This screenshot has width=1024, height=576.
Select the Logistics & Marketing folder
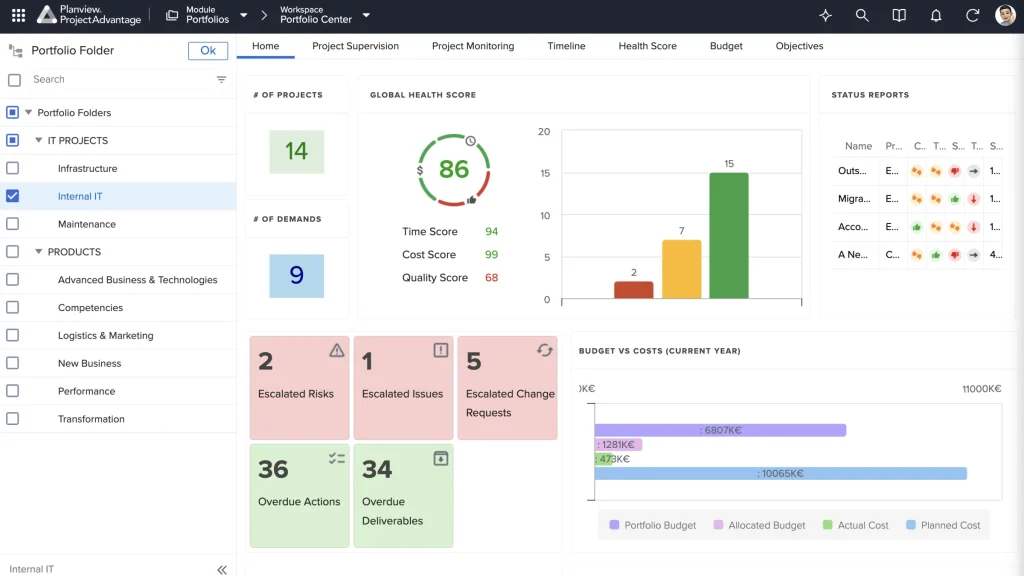click(x=106, y=335)
